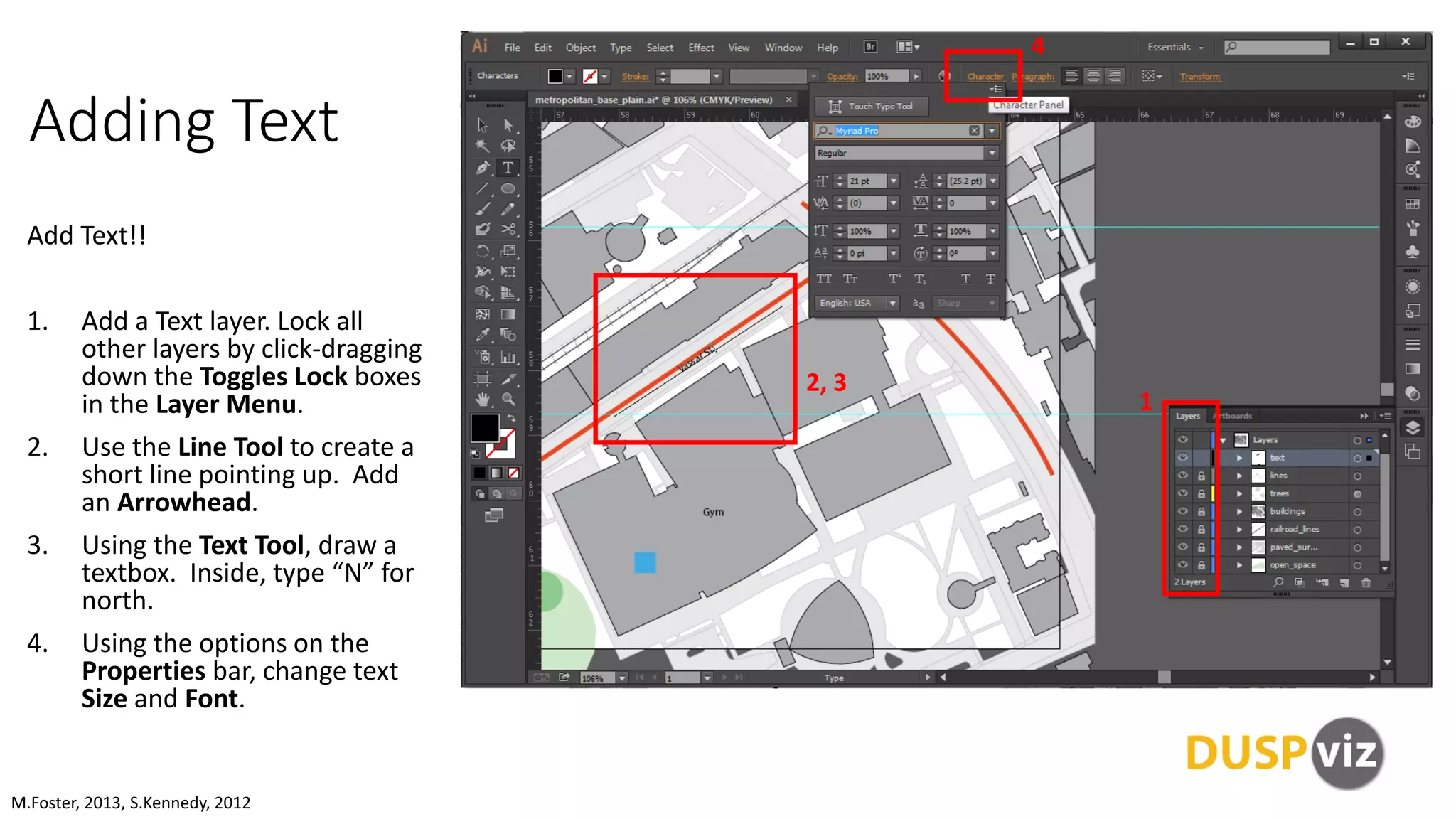Toggle visibility of the trees layer
This screenshot has width=1456, height=819.
(x=1183, y=493)
